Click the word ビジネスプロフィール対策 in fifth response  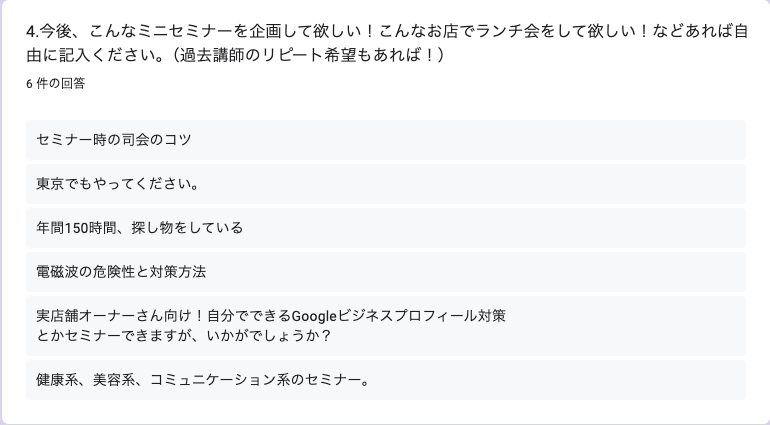coord(422,315)
